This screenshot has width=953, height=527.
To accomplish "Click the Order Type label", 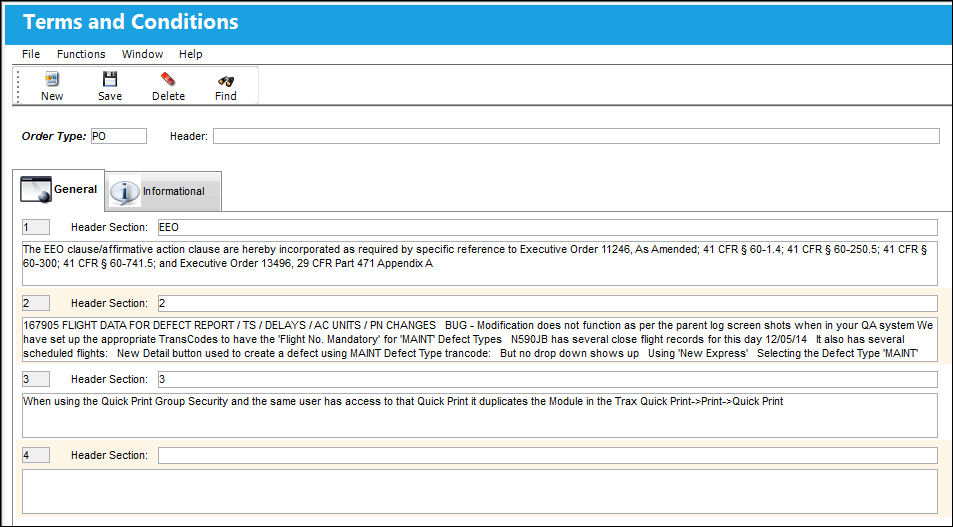I will pyautogui.click(x=54, y=136).
